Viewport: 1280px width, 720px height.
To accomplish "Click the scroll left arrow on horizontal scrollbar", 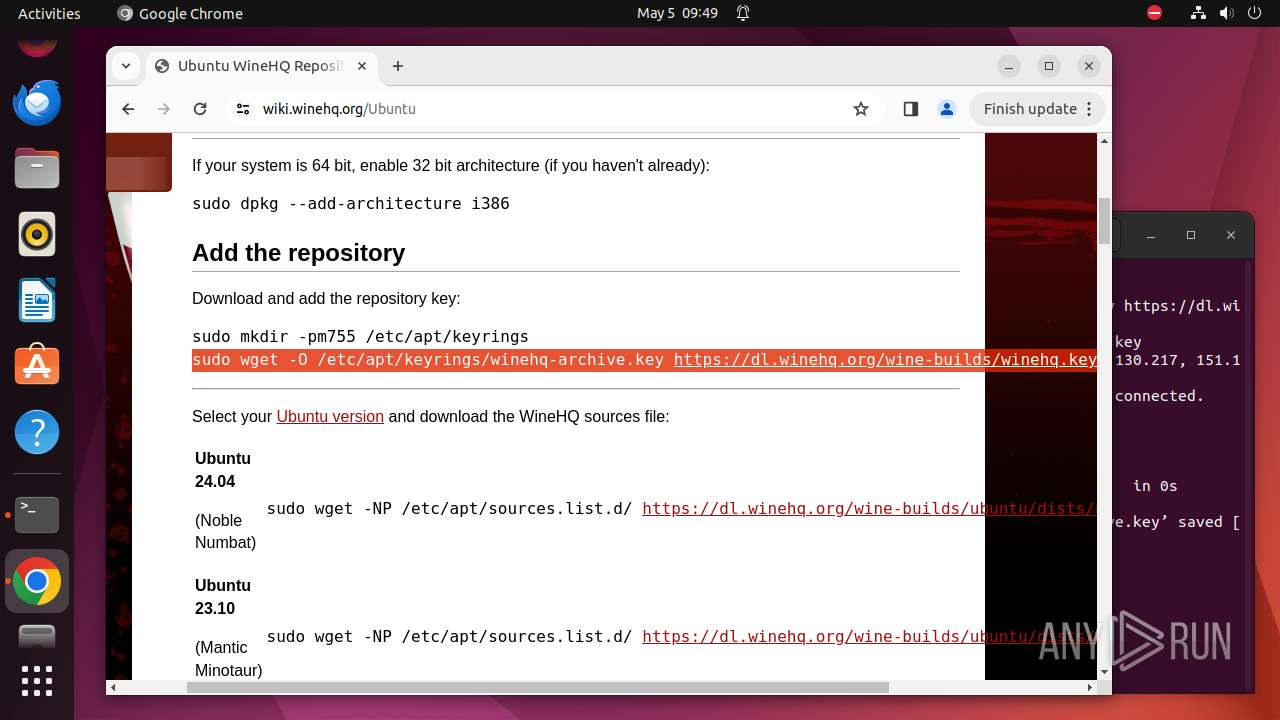I will [x=113, y=687].
